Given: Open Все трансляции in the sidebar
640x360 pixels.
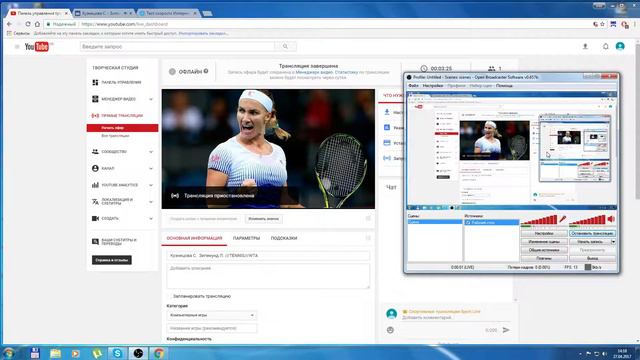Looking at the screenshot, I should [115, 136].
